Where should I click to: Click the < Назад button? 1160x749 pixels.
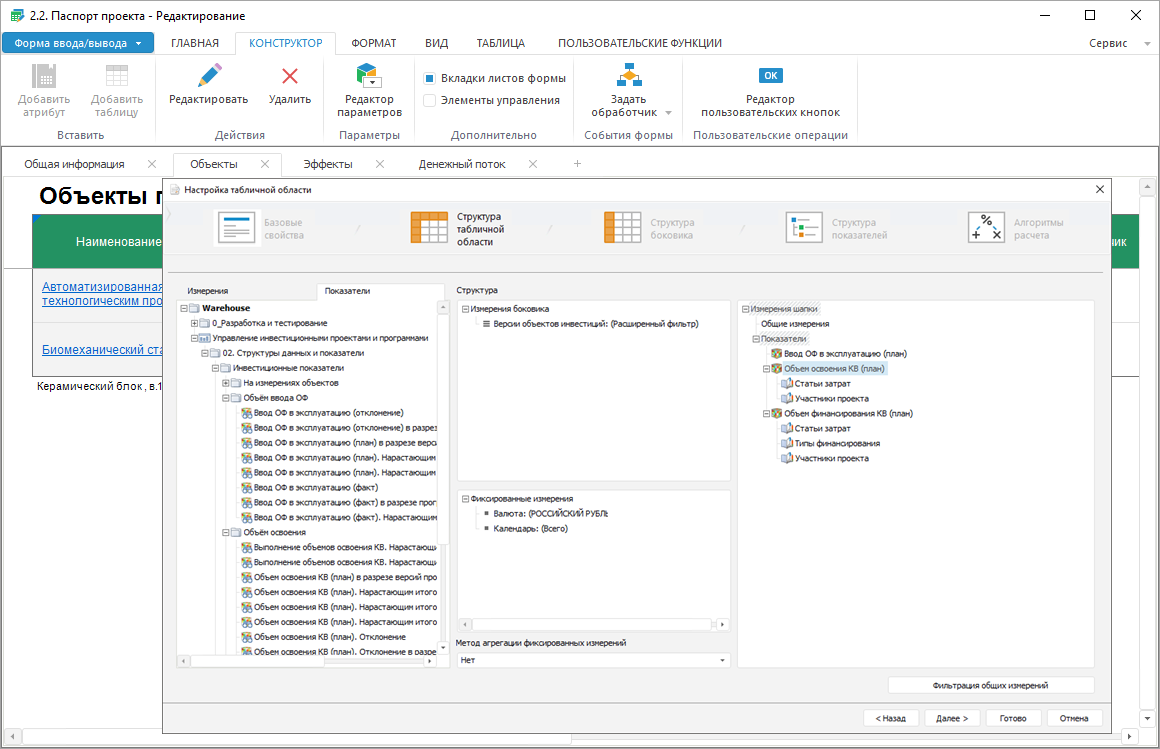tap(891, 718)
